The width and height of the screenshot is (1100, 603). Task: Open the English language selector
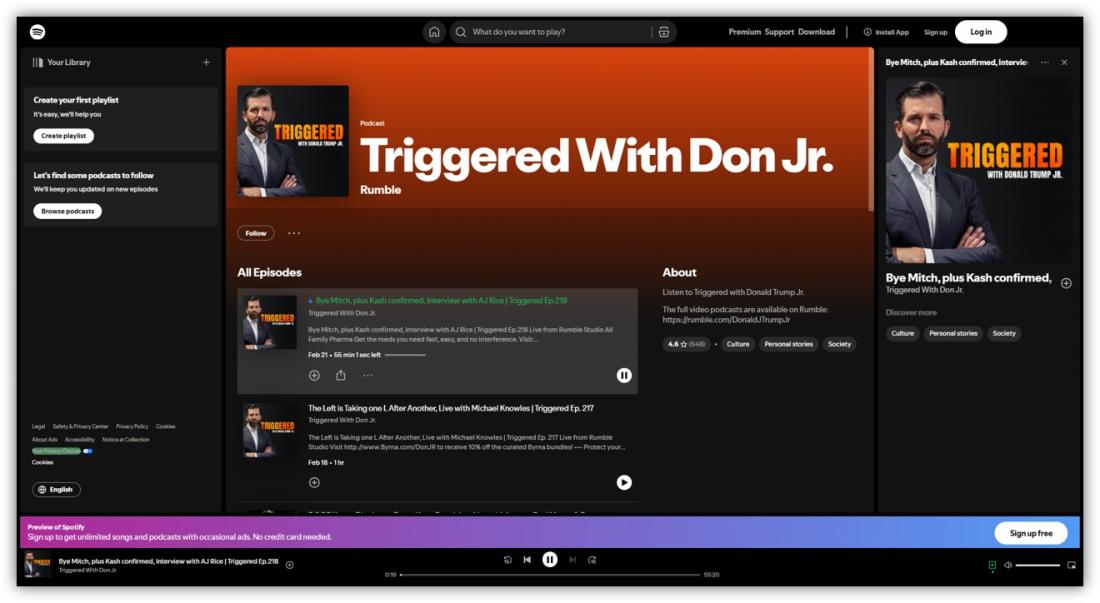click(x=56, y=489)
